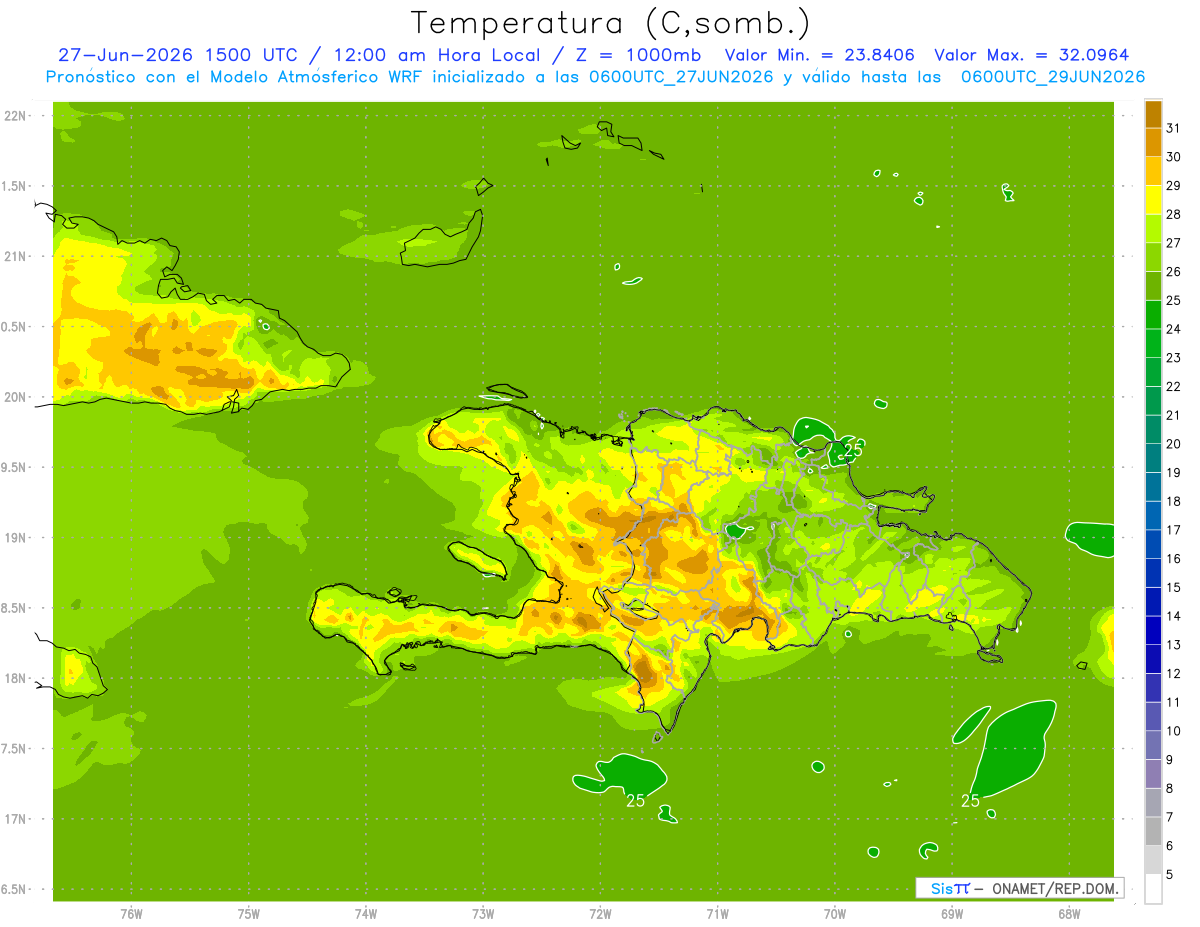Click the 9.5N latitude label
Viewport: 1200px width, 927px height.
tap(14, 467)
